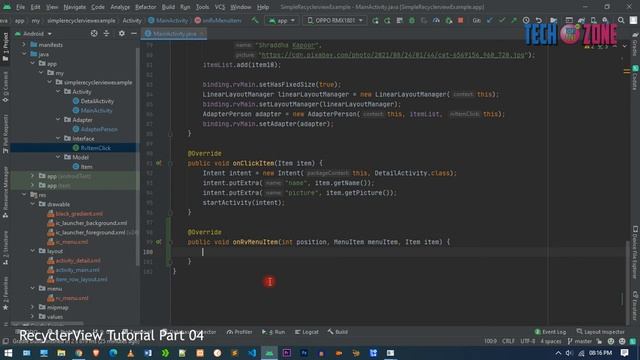Expand the manifests folder
The image size is (640, 360).
point(24,44)
